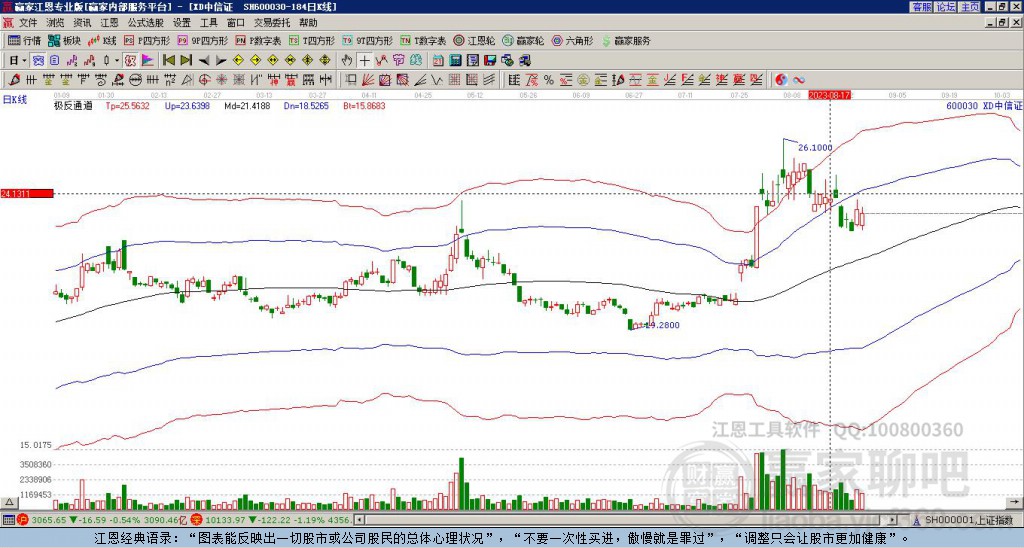
Task: Open the 资讯 menu
Action: (82, 23)
